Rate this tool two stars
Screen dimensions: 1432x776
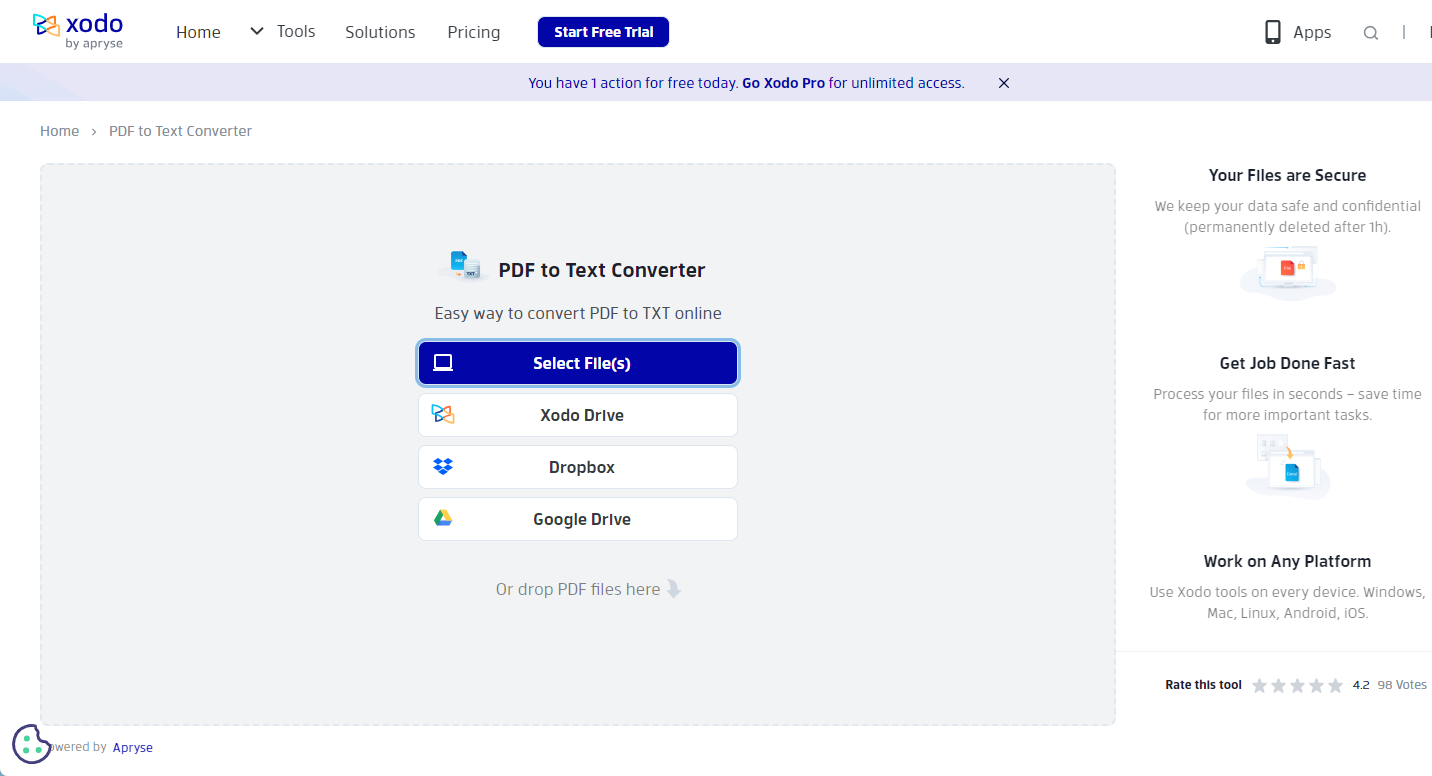[1279, 685]
